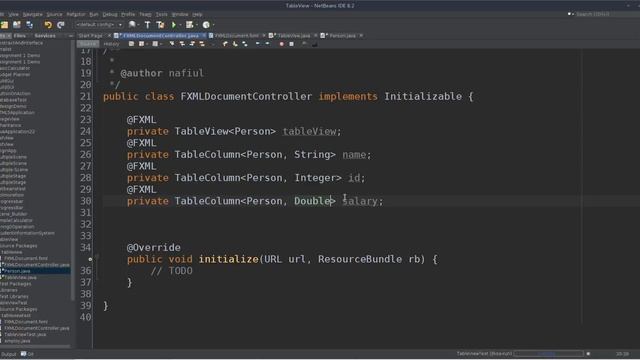Open the Window menu
The height and width of the screenshot is (360, 640).
(180, 14)
